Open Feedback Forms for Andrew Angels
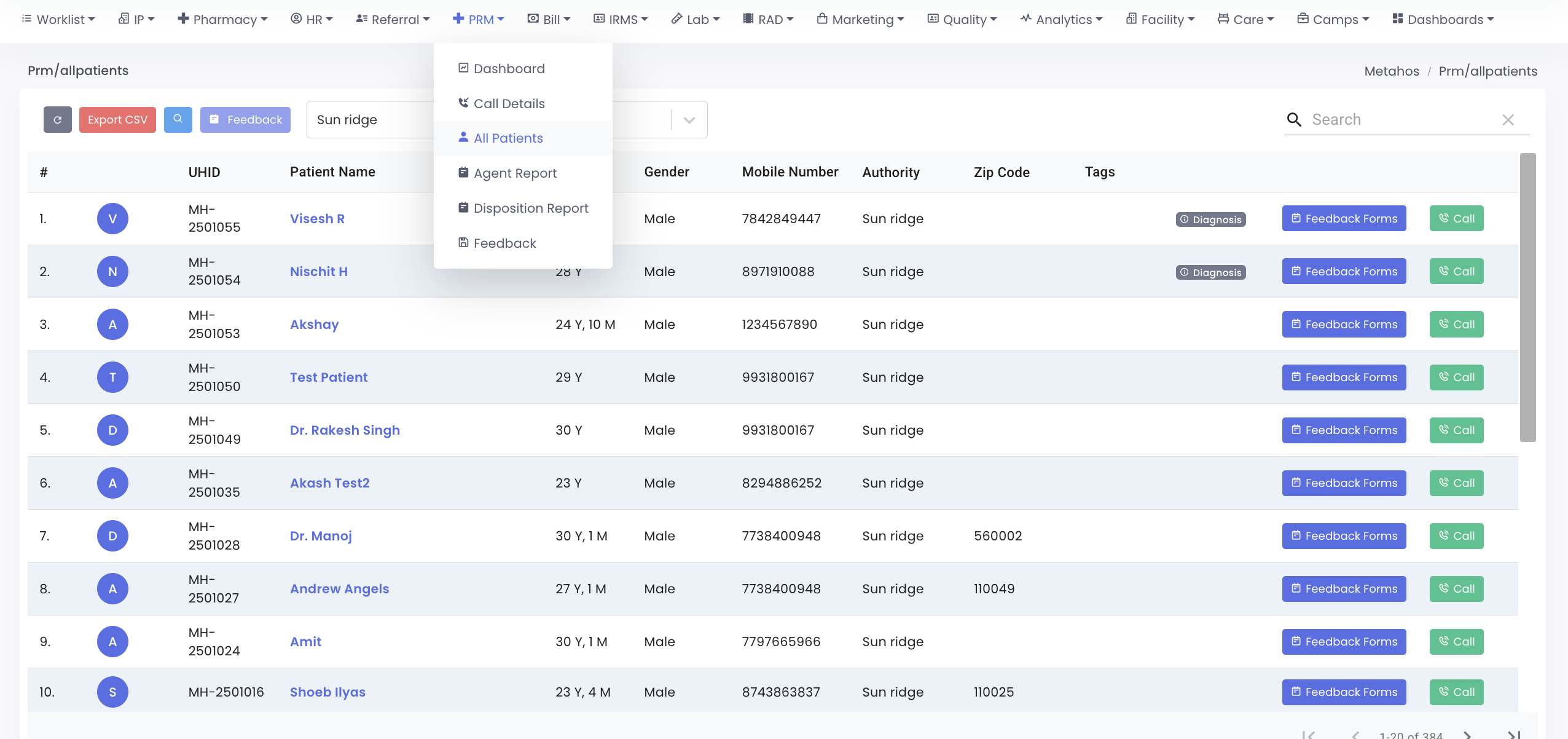The image size is (1568, 739). pos(1344,589)
